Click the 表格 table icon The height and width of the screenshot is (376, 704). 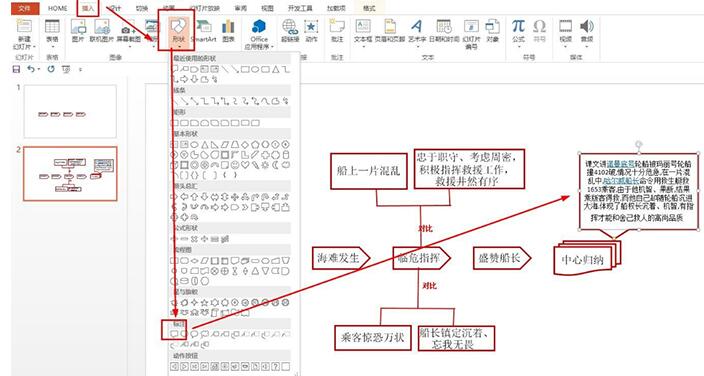tap(52, 27)
